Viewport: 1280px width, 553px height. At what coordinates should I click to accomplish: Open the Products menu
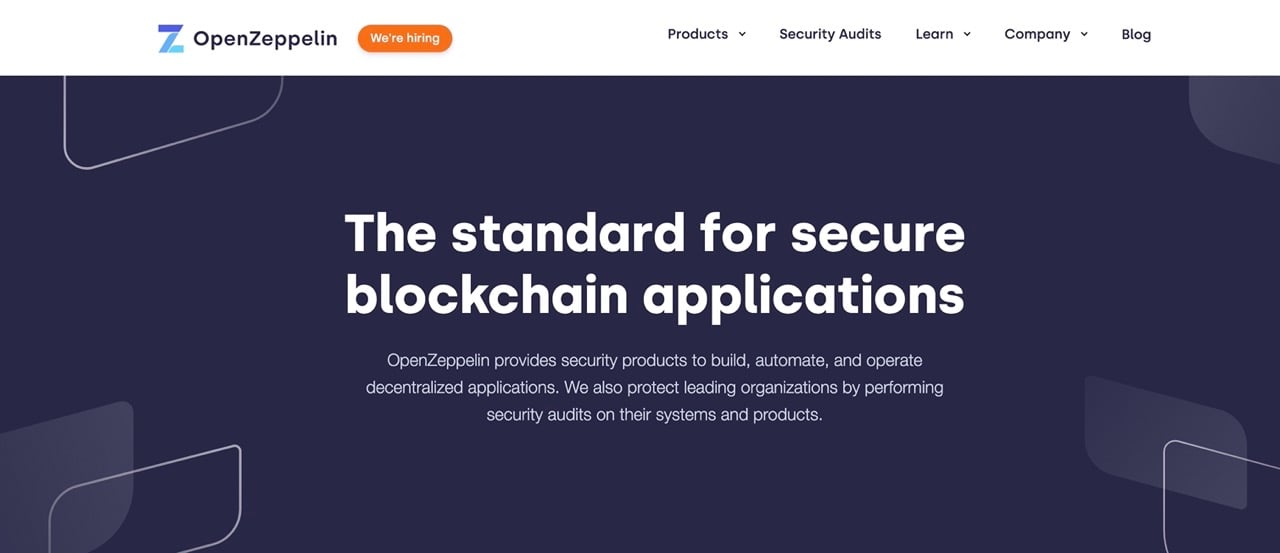pos(698,34)
